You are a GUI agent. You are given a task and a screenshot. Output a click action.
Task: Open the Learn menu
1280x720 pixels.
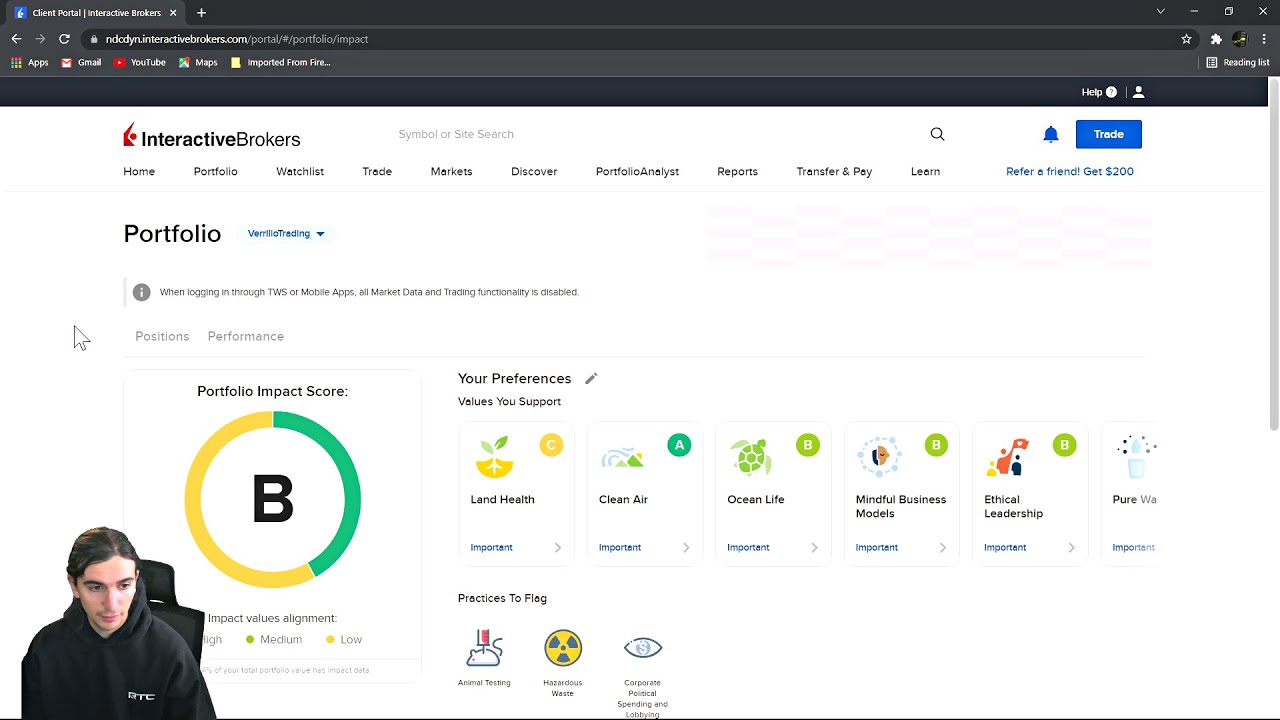925,171
